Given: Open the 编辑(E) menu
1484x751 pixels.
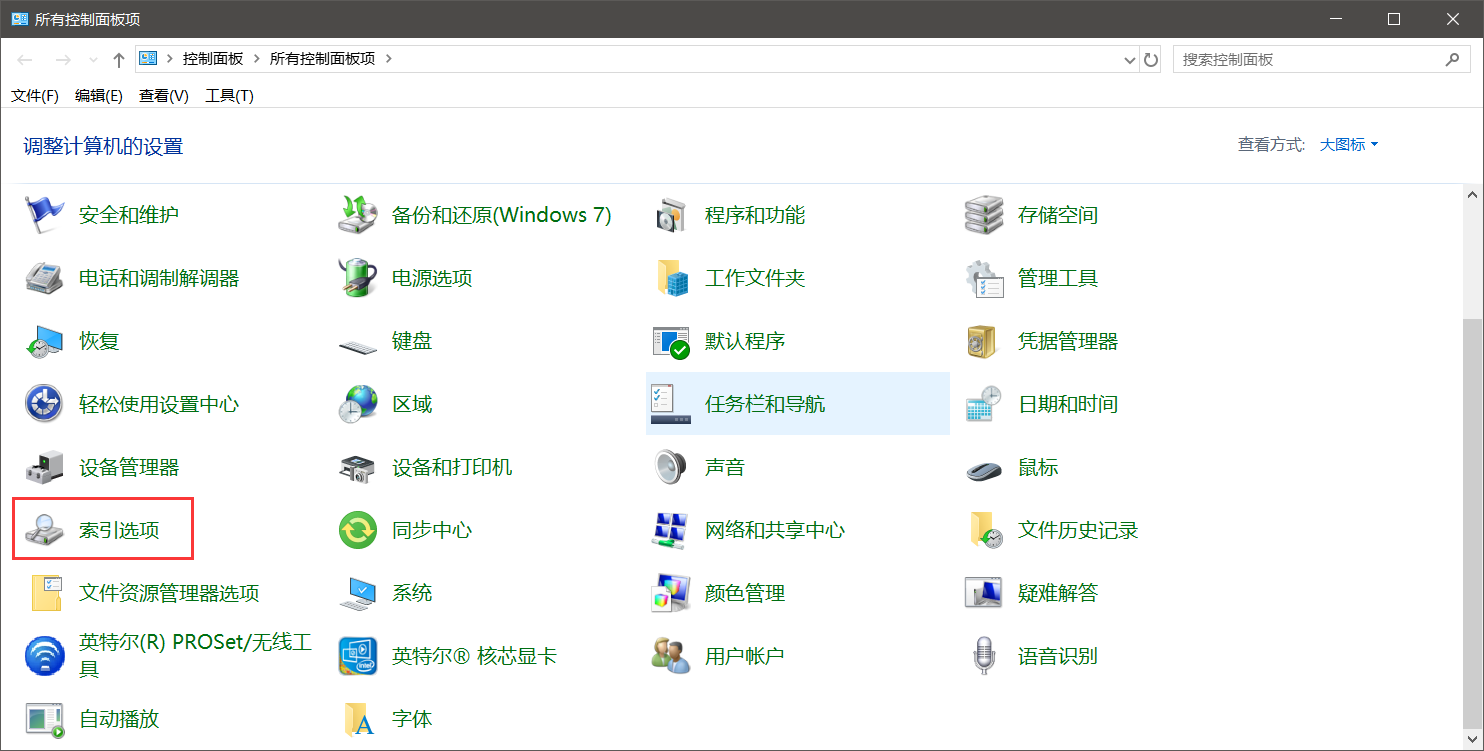Looking at the screenshot, I should (x=99, y=96).
